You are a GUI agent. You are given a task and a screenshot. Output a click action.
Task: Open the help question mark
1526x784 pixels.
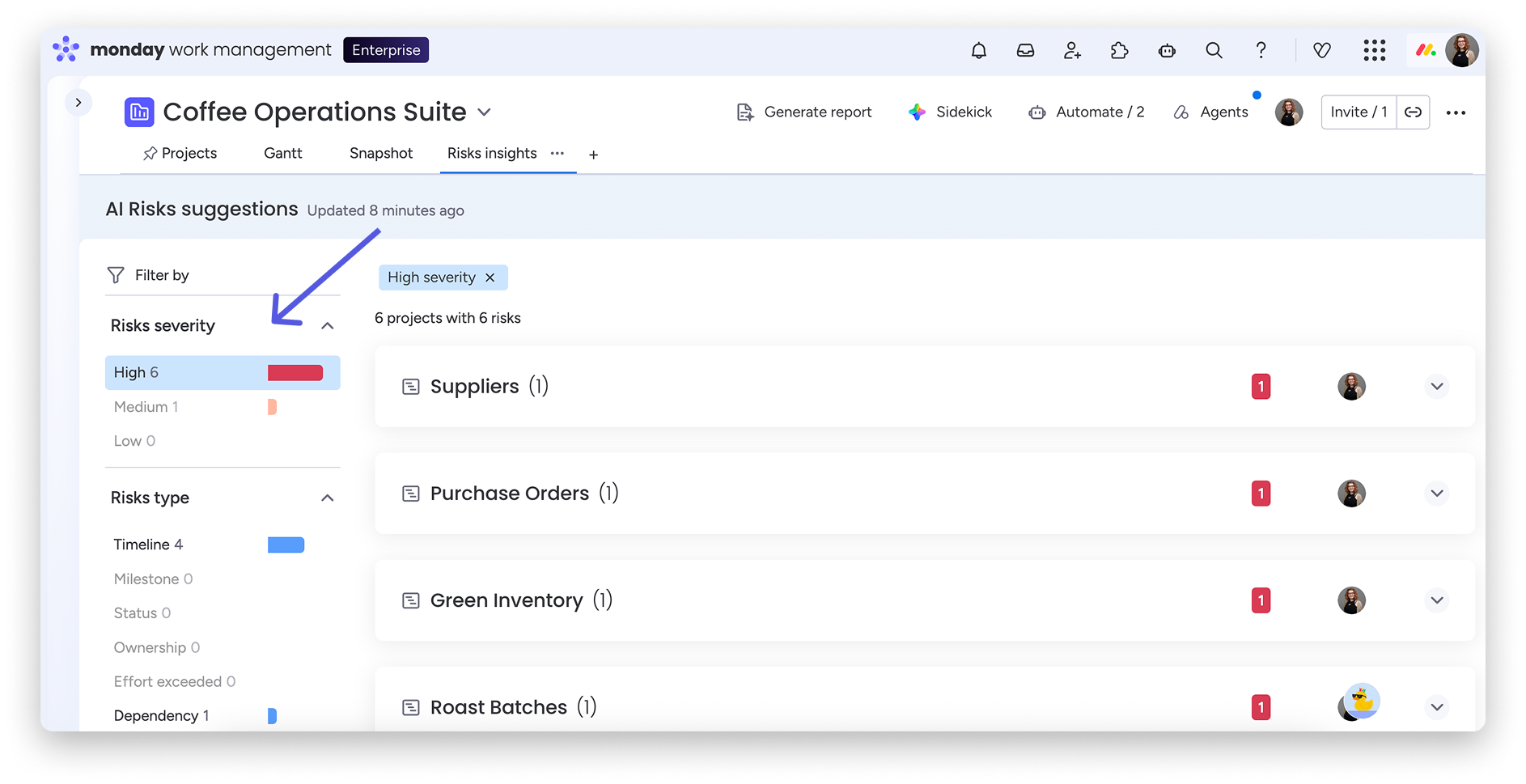click(1261, 50)
